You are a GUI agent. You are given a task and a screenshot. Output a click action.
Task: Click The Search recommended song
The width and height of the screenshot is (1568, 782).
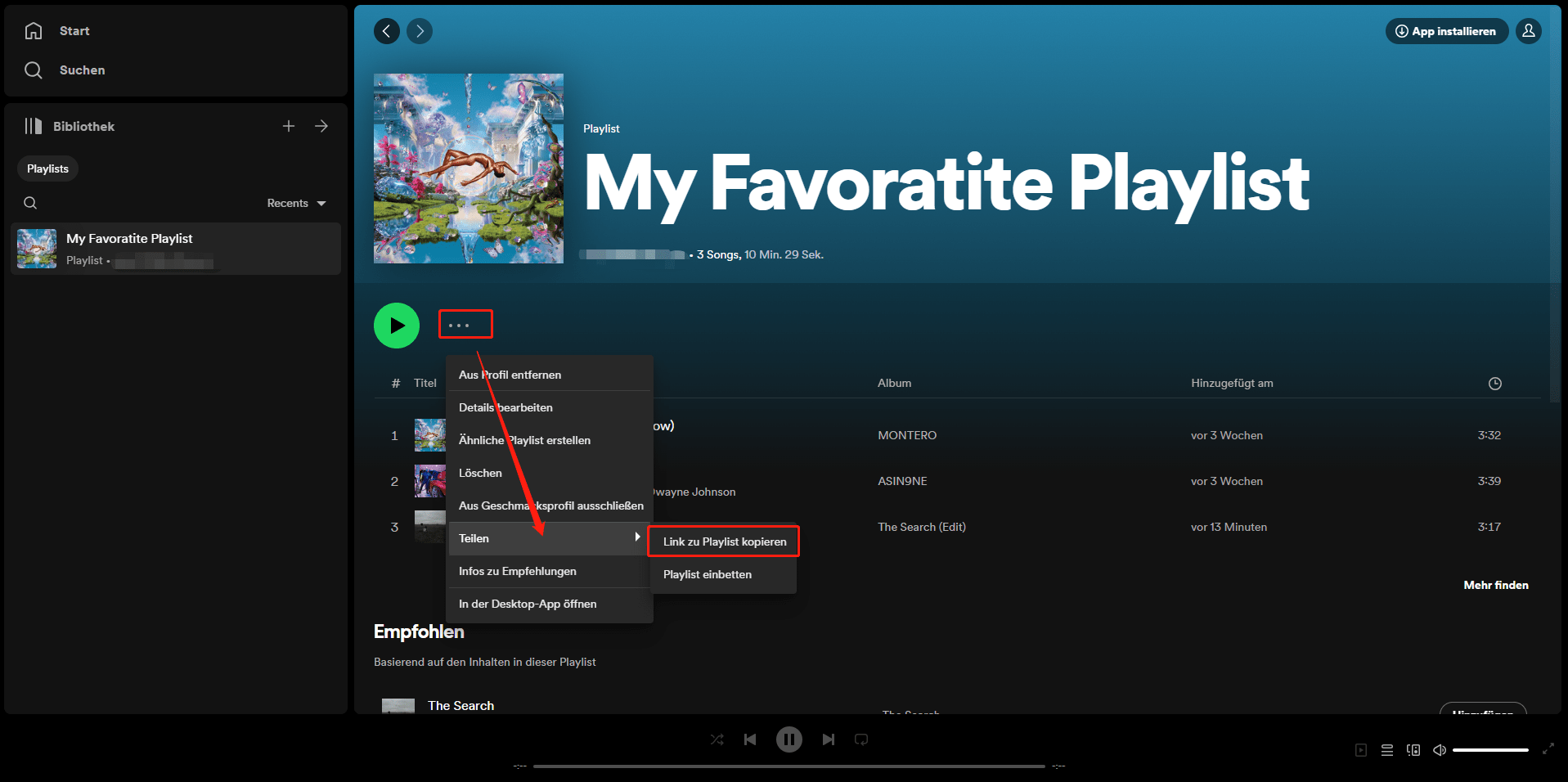tap(461, 705)
